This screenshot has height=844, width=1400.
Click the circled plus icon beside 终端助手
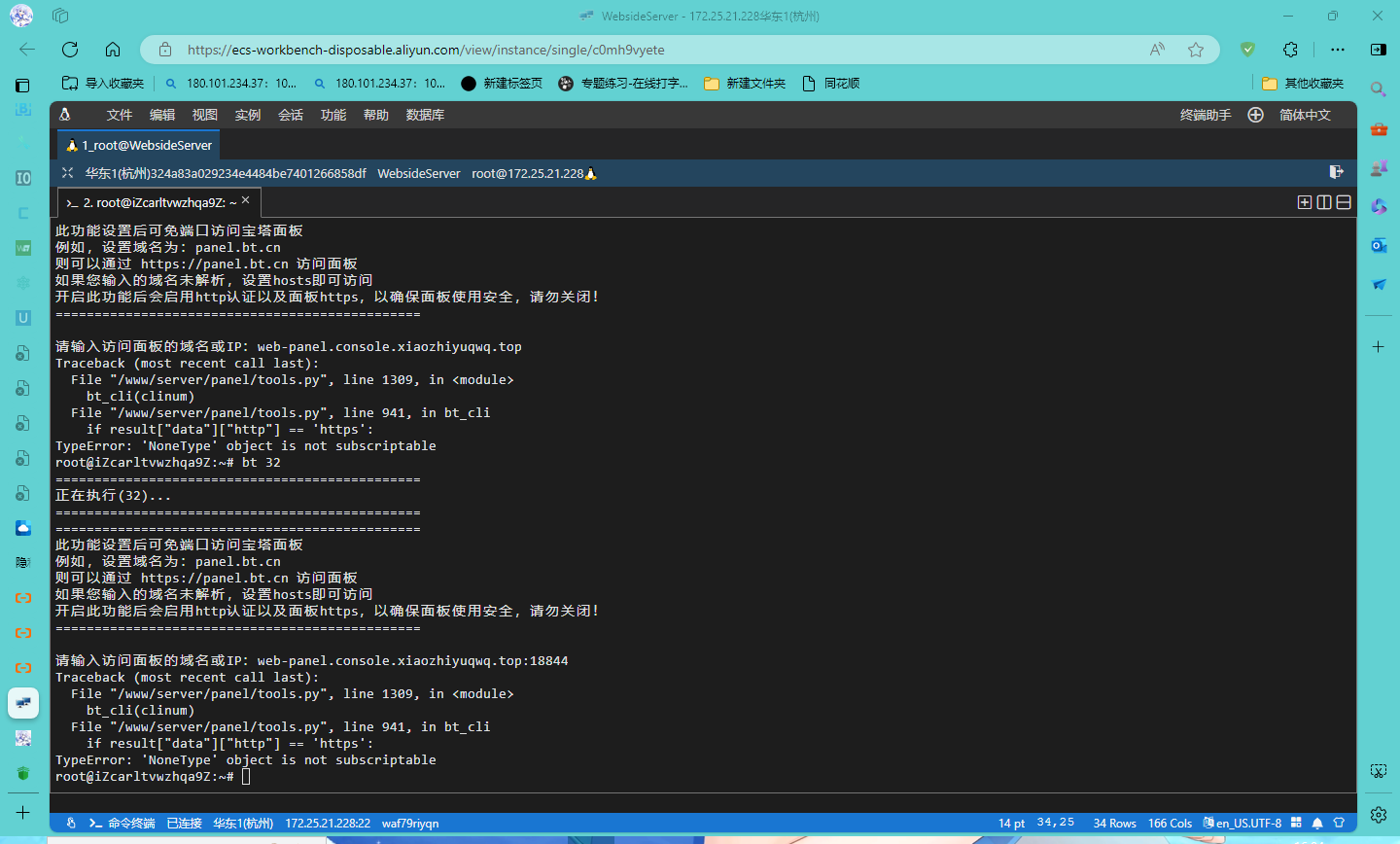click(1256, 115)
